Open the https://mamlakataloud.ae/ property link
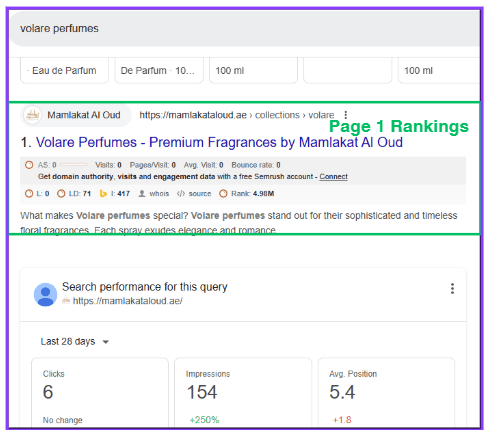 tap(128, 301)
